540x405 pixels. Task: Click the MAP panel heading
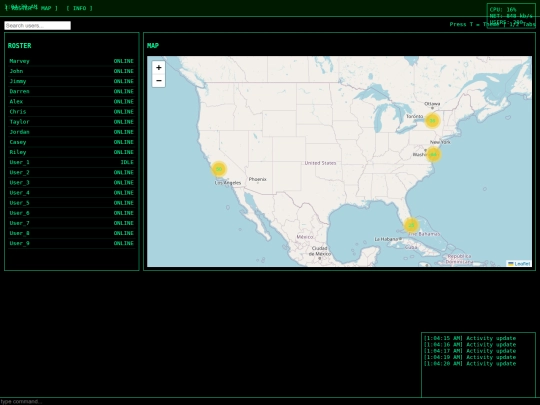click(153, 46)
